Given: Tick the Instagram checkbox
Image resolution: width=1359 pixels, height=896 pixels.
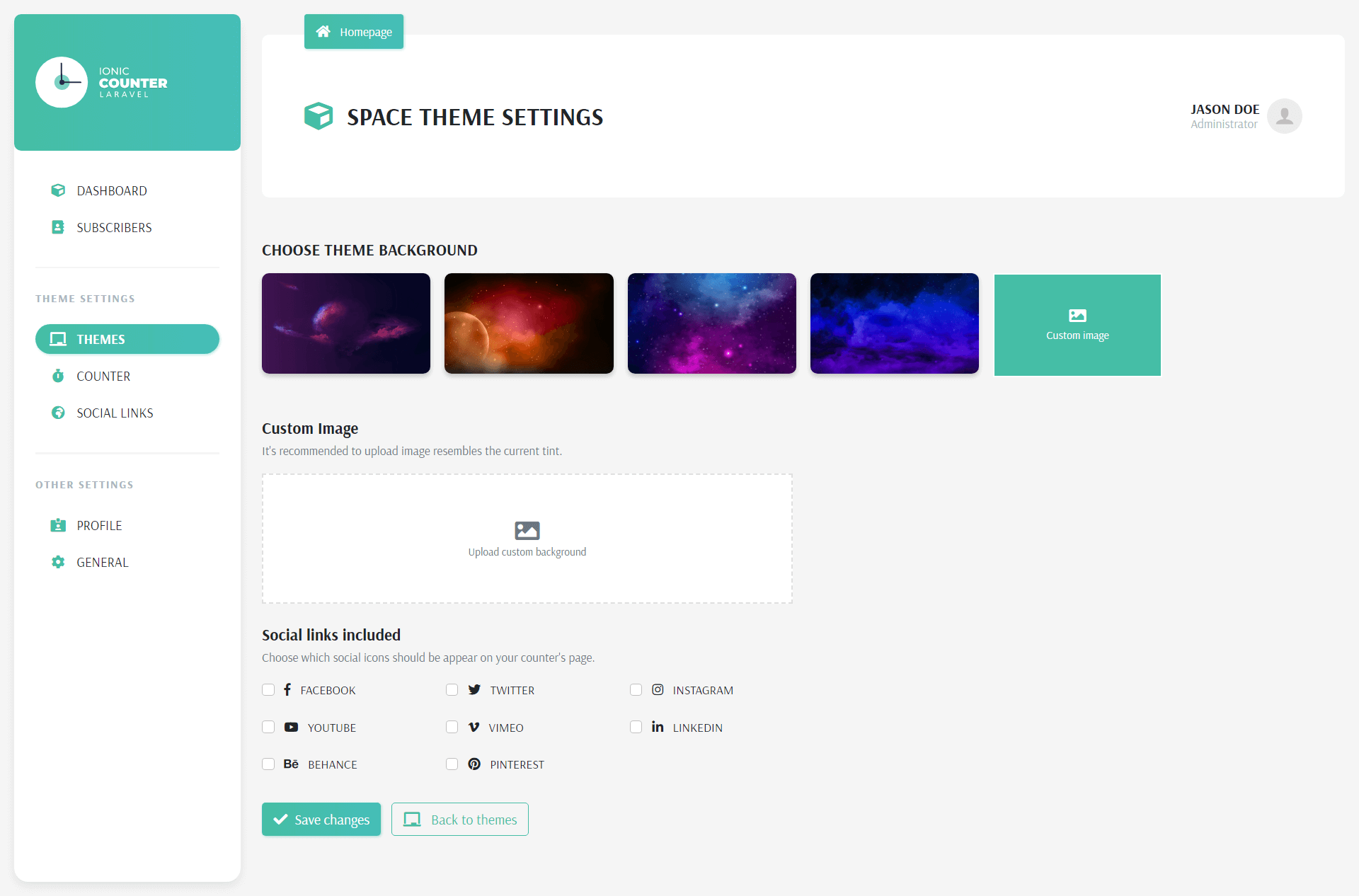Looking at the screenshot, I should click(x=636, y=690).
